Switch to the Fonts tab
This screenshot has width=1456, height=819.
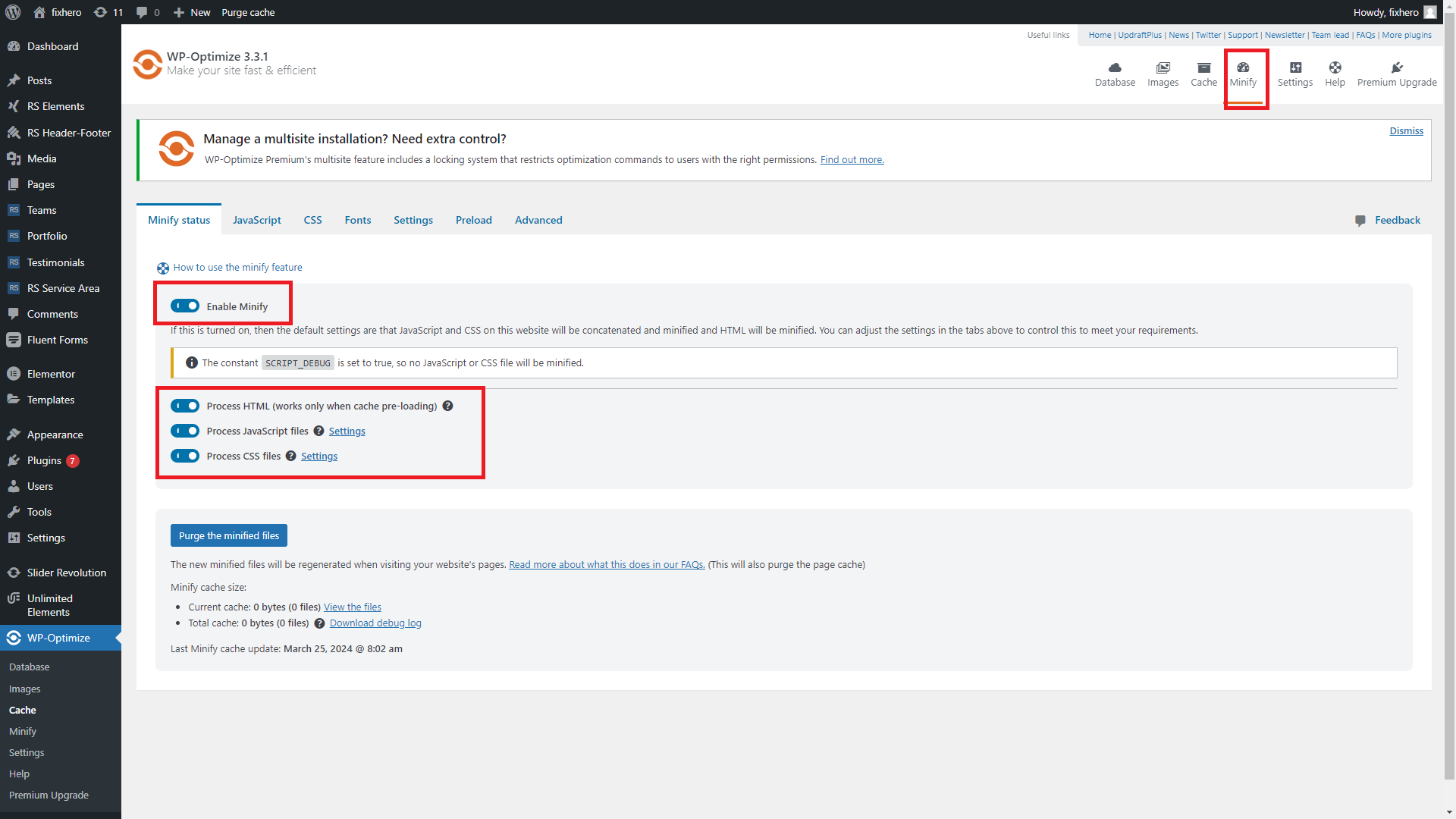point(357,220)
